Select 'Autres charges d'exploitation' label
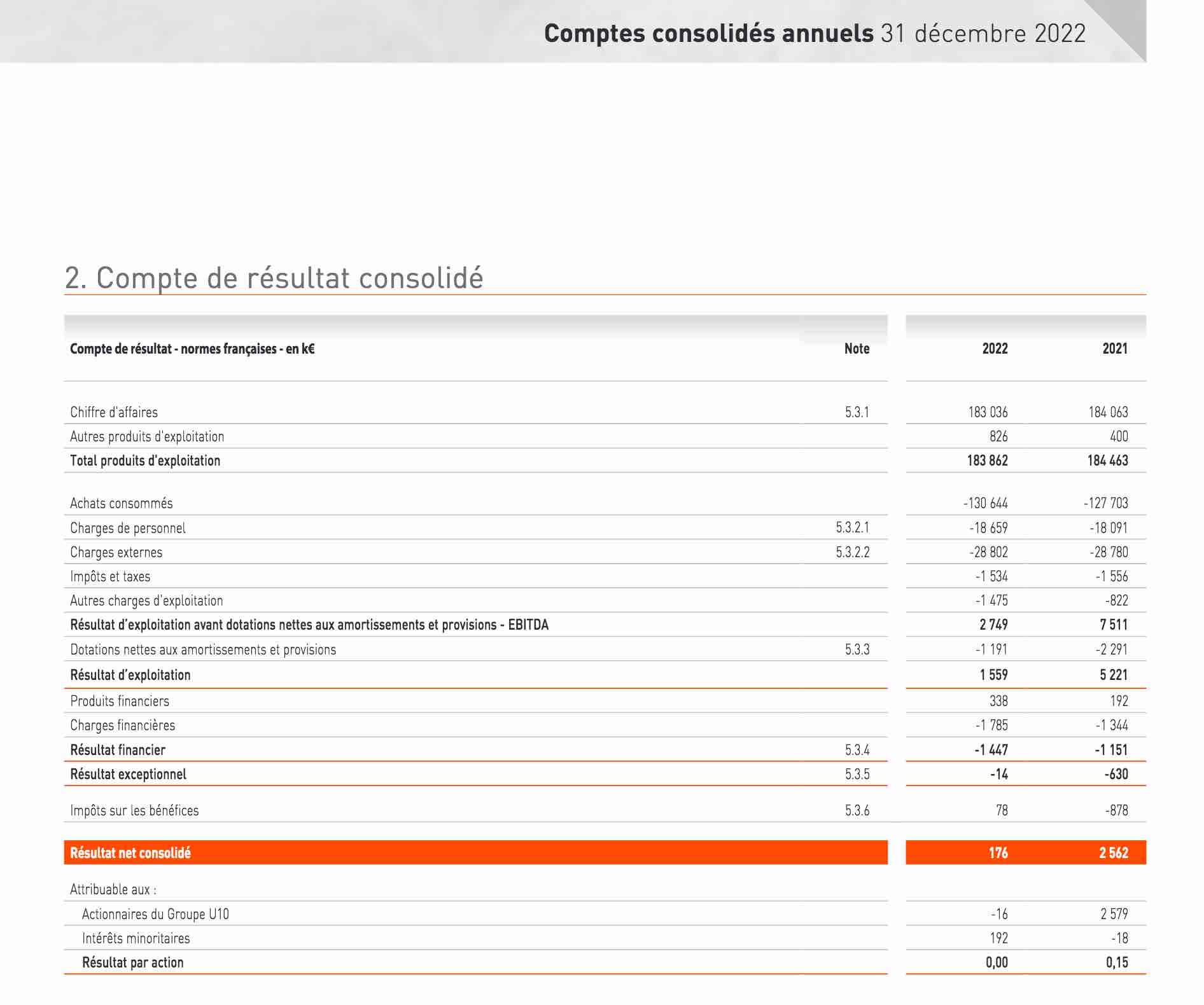1204x1005 pixels. tap(146, 600)
